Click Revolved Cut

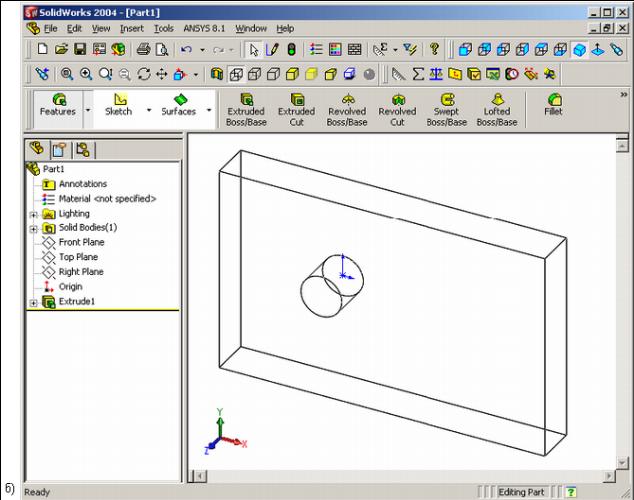tap(397, 110)
